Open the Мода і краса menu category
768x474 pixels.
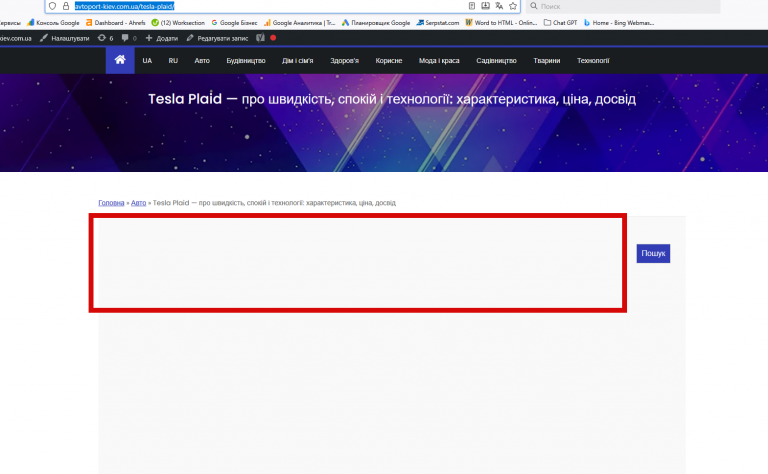point(439,61)
